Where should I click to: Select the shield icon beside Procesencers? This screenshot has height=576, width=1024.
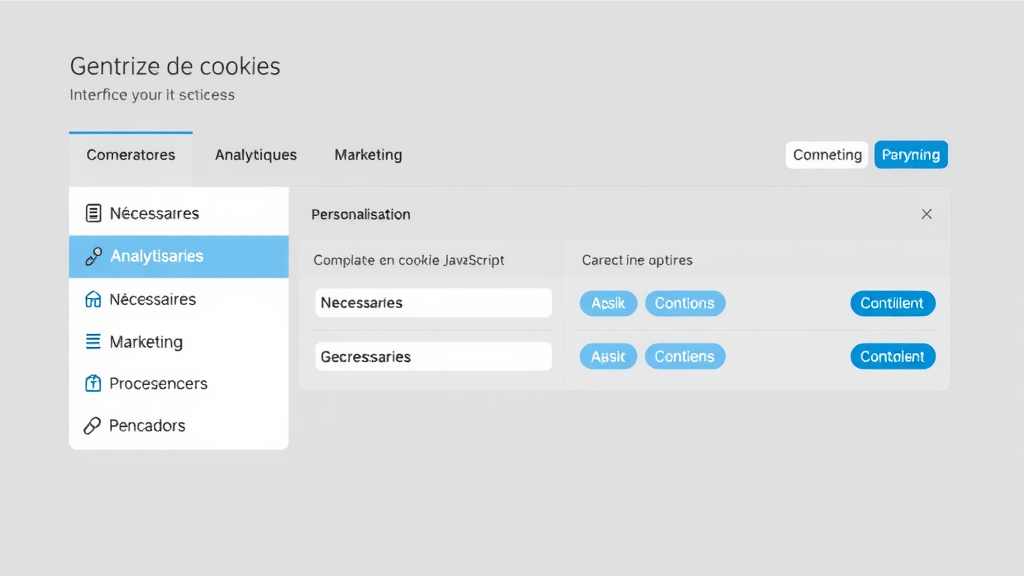[94, 383]
